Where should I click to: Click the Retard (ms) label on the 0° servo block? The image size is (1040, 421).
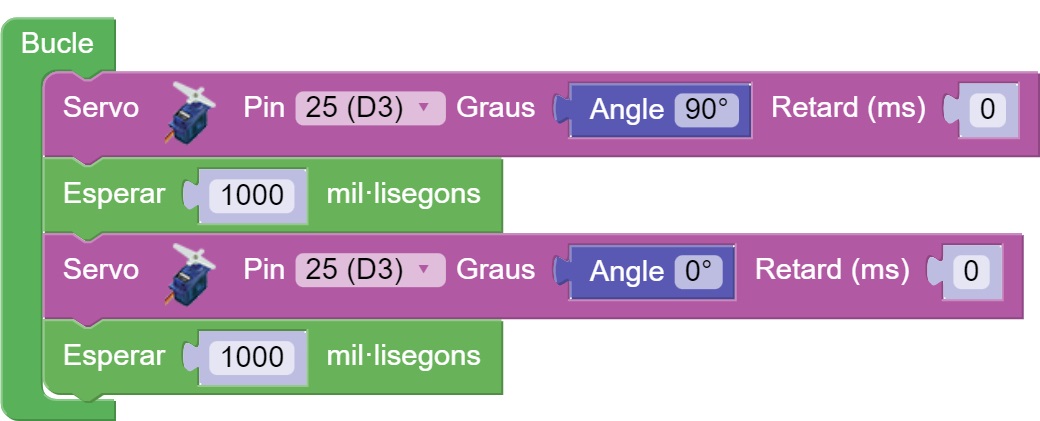point(832,270)
